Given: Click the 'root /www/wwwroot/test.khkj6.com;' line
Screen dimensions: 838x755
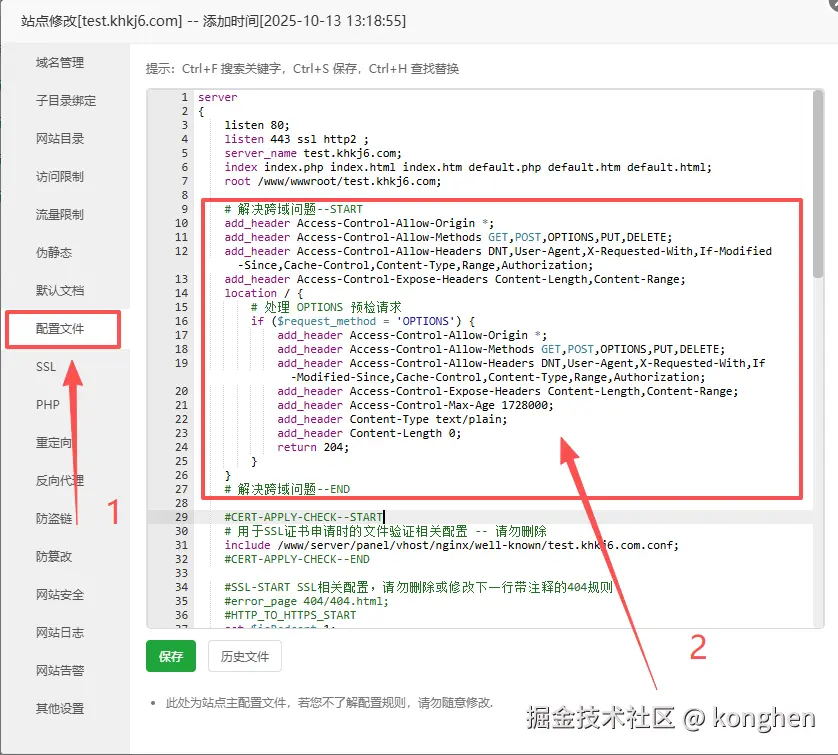Looking at the screenshot, I should pos(333,181).
